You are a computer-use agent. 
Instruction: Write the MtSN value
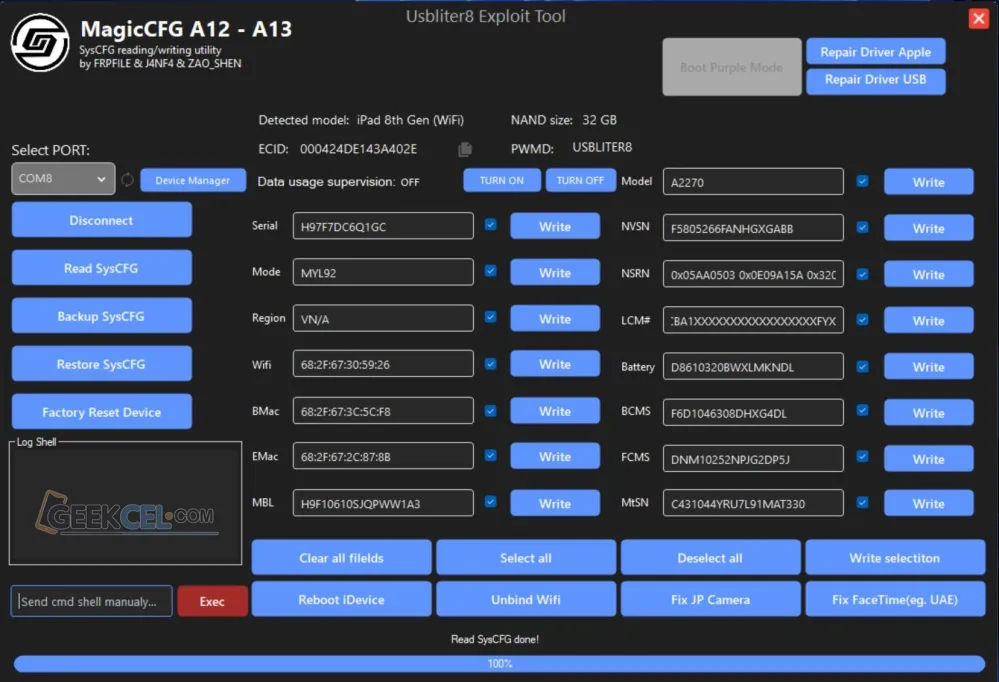(929, 503)
